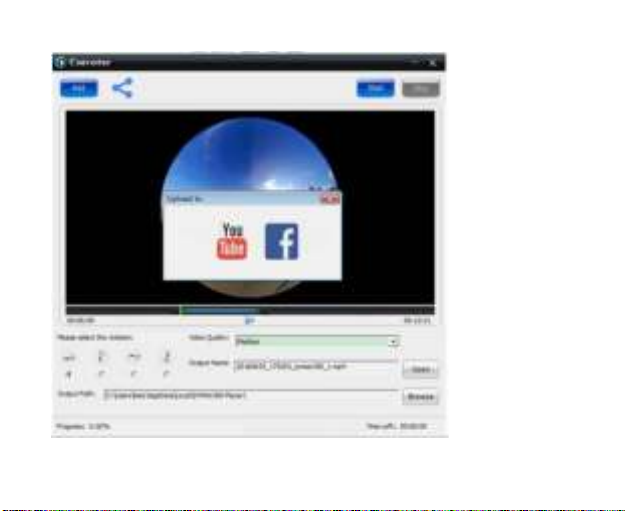Click the Converter app logo in title bar
625x511 pixels.
tap(59, 62)
